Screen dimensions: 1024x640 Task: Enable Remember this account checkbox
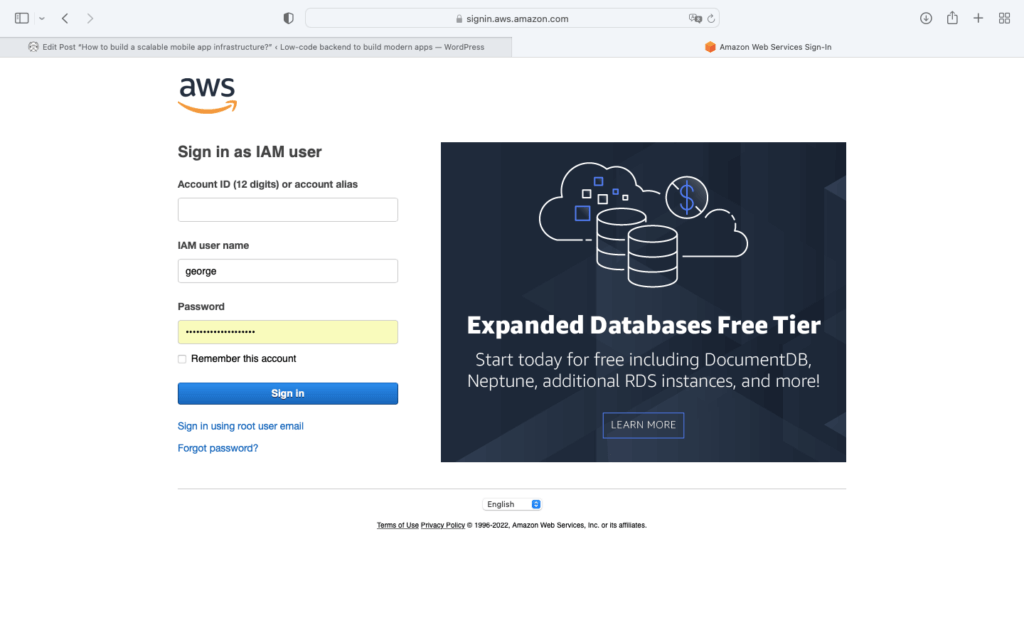pyautogui.click(x=182, y=359)
